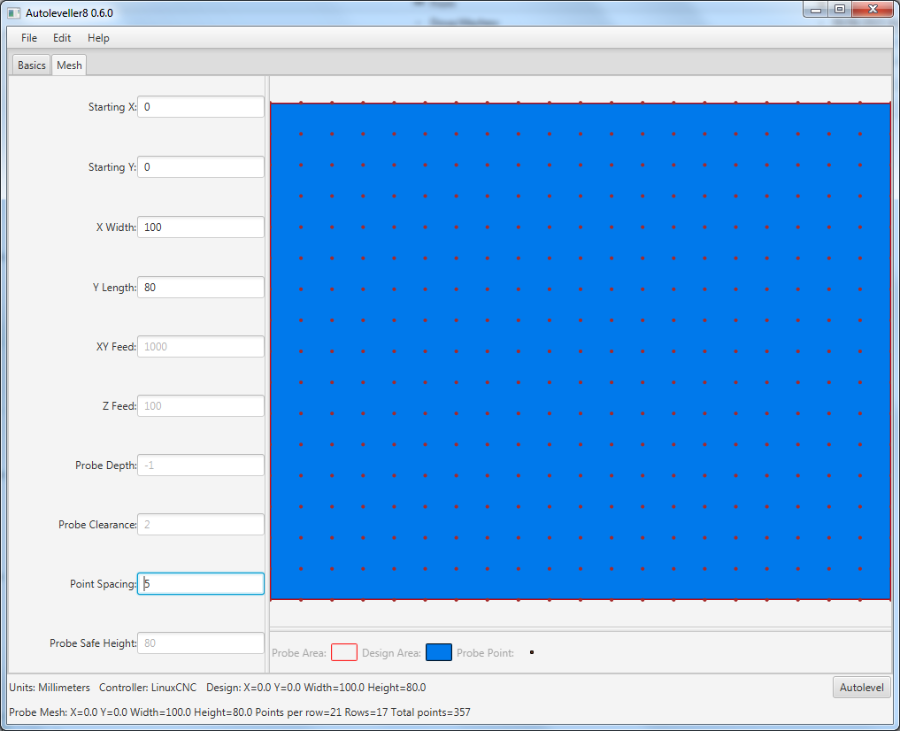This screenshot has width=900, height=731.
Task: Open the Help menu
Action: (x=98, y=38)
